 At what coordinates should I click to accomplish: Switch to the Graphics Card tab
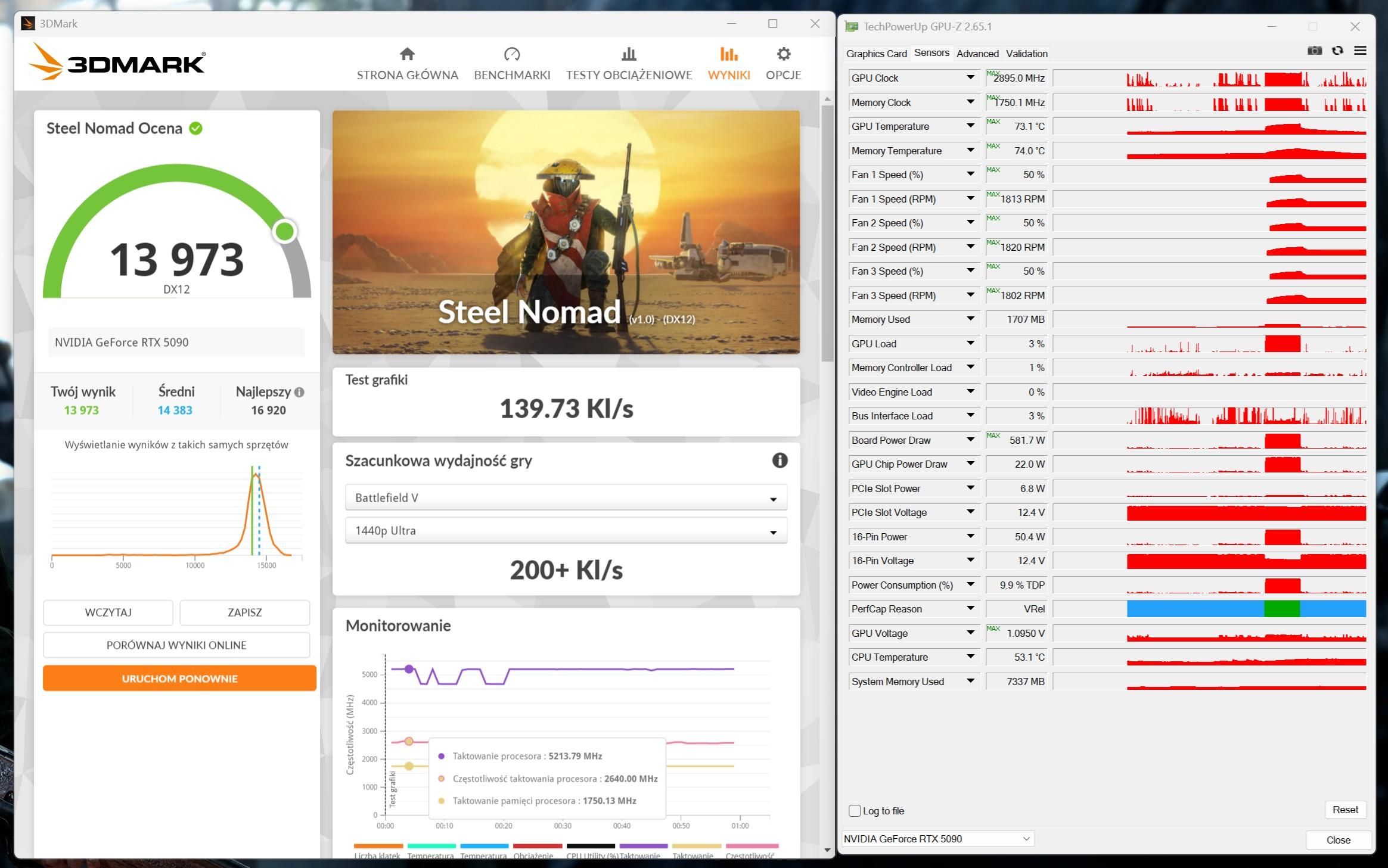click(876, 54)
